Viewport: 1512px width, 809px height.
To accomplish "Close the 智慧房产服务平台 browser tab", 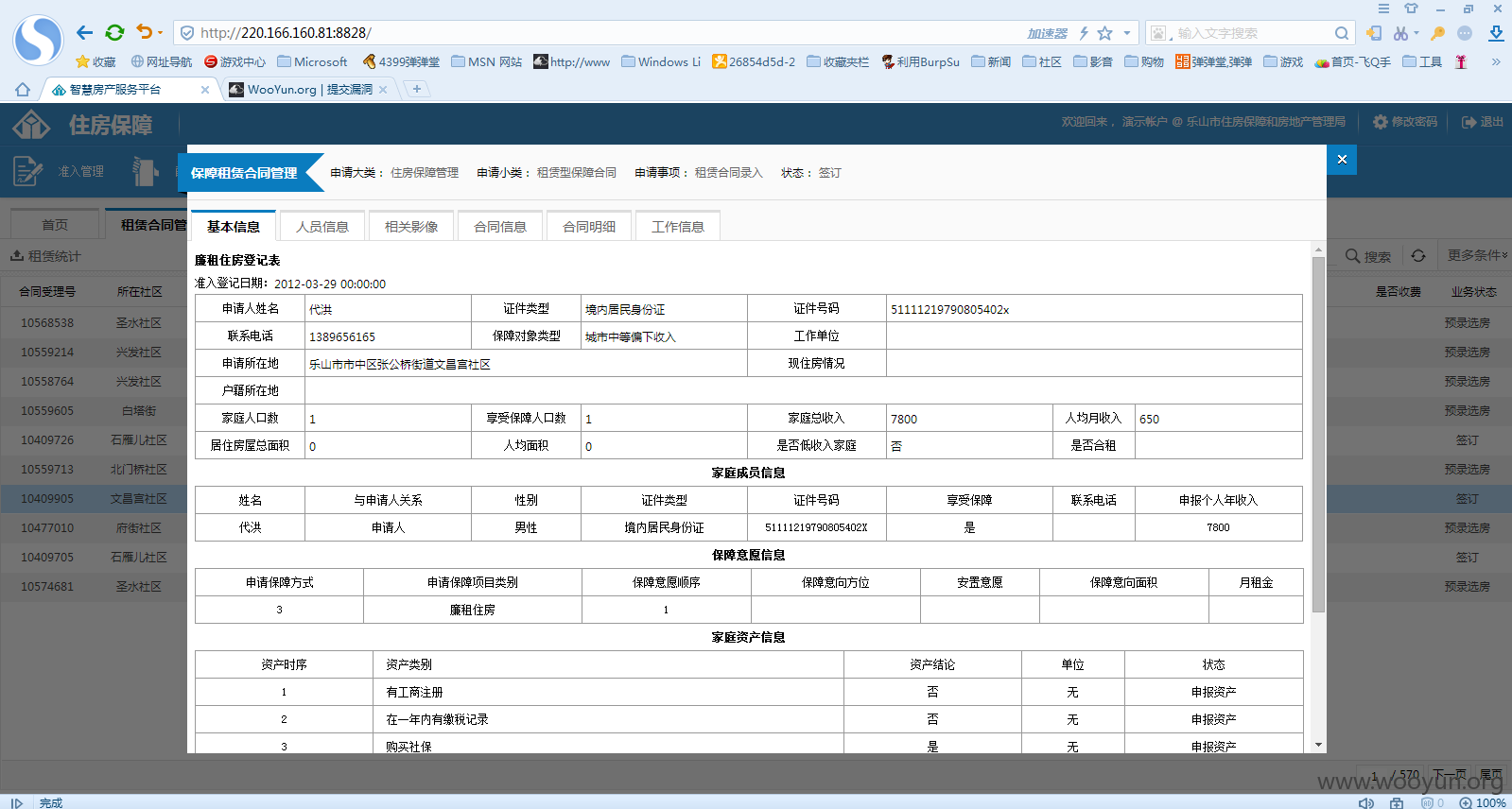I will [x=205, y=89].
